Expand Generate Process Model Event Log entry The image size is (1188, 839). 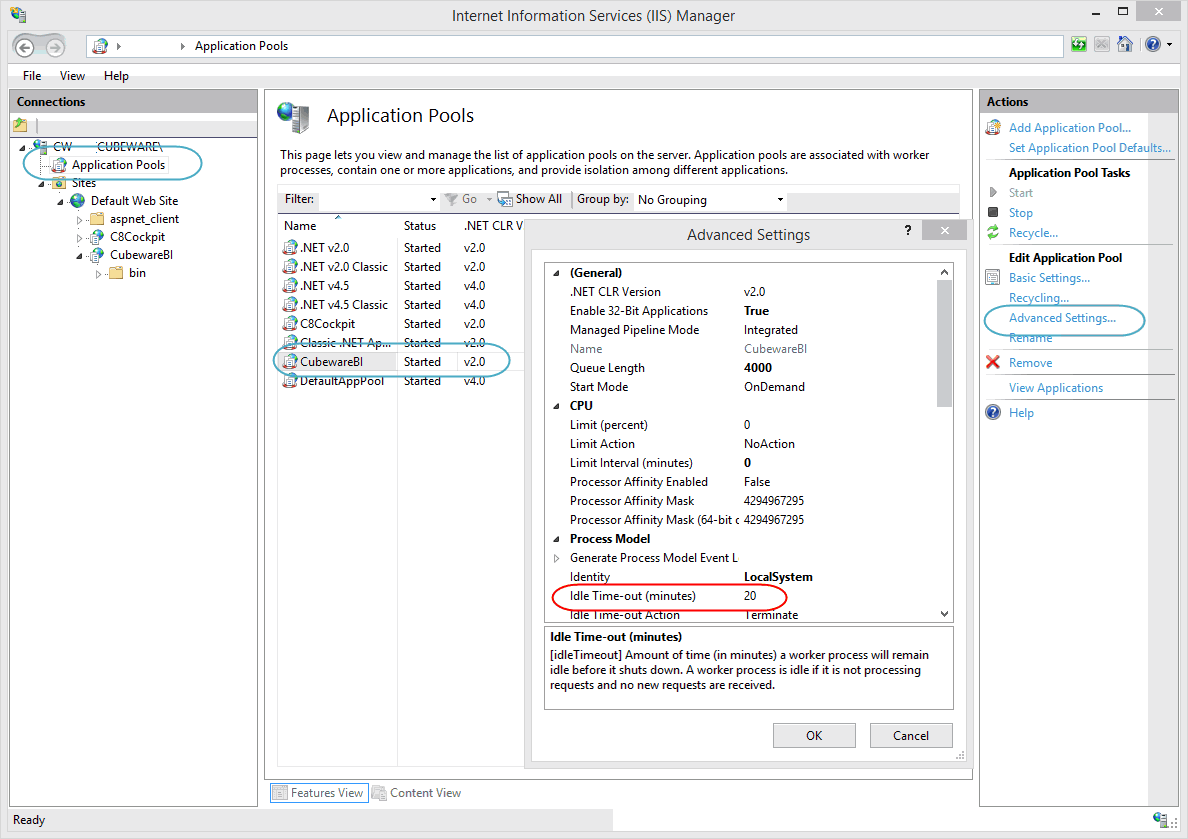point(556,559)
